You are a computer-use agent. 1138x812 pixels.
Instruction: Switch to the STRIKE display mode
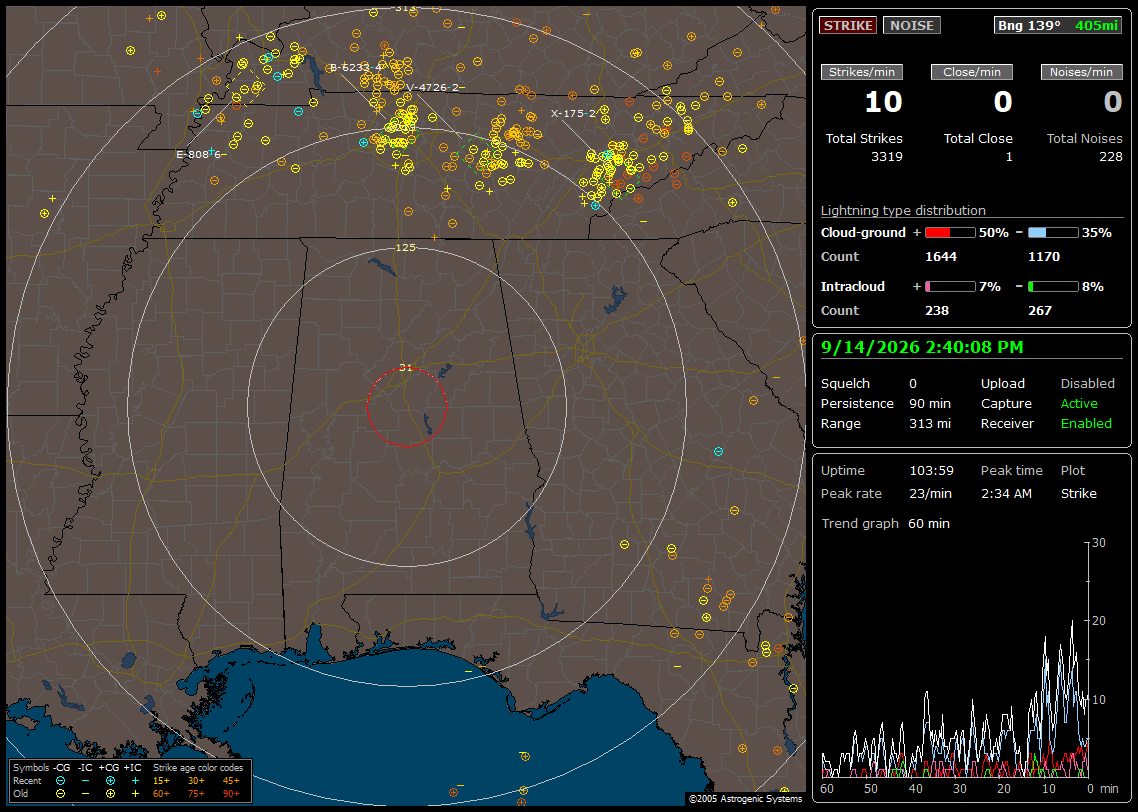click(x=848, y=25)
